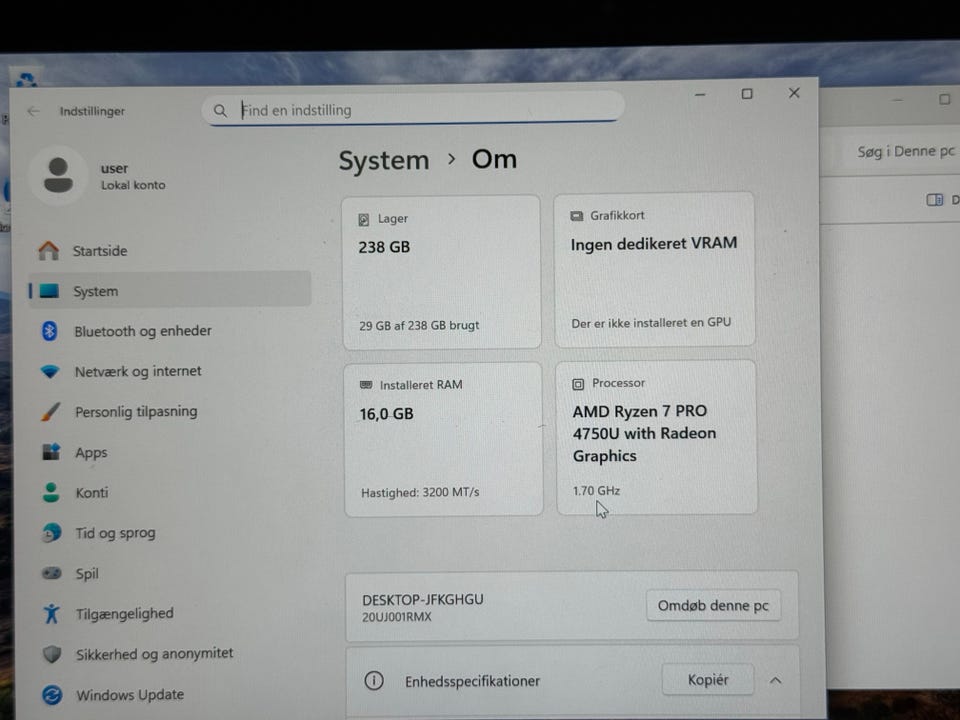The width and height of the screenshot is (960, 720).
Task: Click the 'Om' breadcrumb heading
Action: [x=494, y=159]
